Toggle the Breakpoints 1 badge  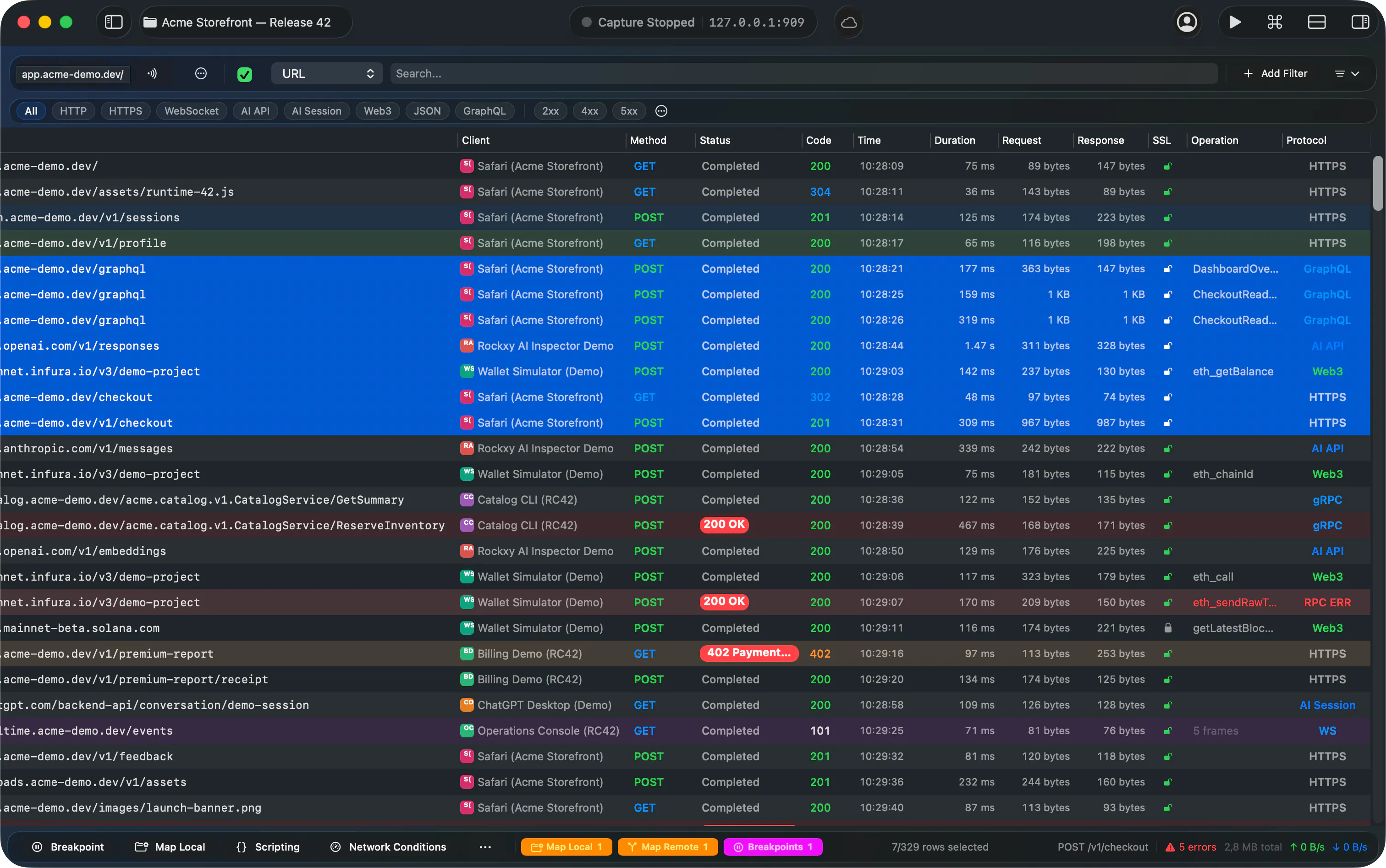pyautogui.click(x=773, y=847)
